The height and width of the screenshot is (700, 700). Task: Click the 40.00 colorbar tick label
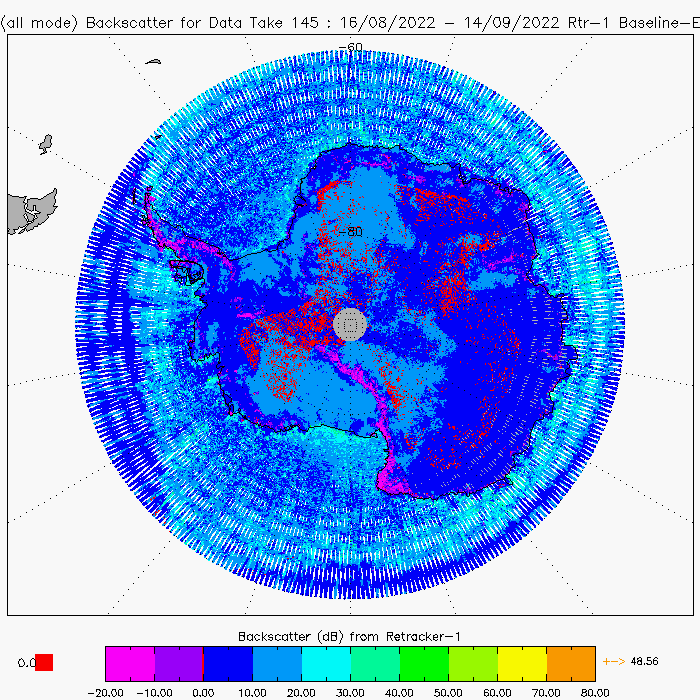[x=399, y=693]
